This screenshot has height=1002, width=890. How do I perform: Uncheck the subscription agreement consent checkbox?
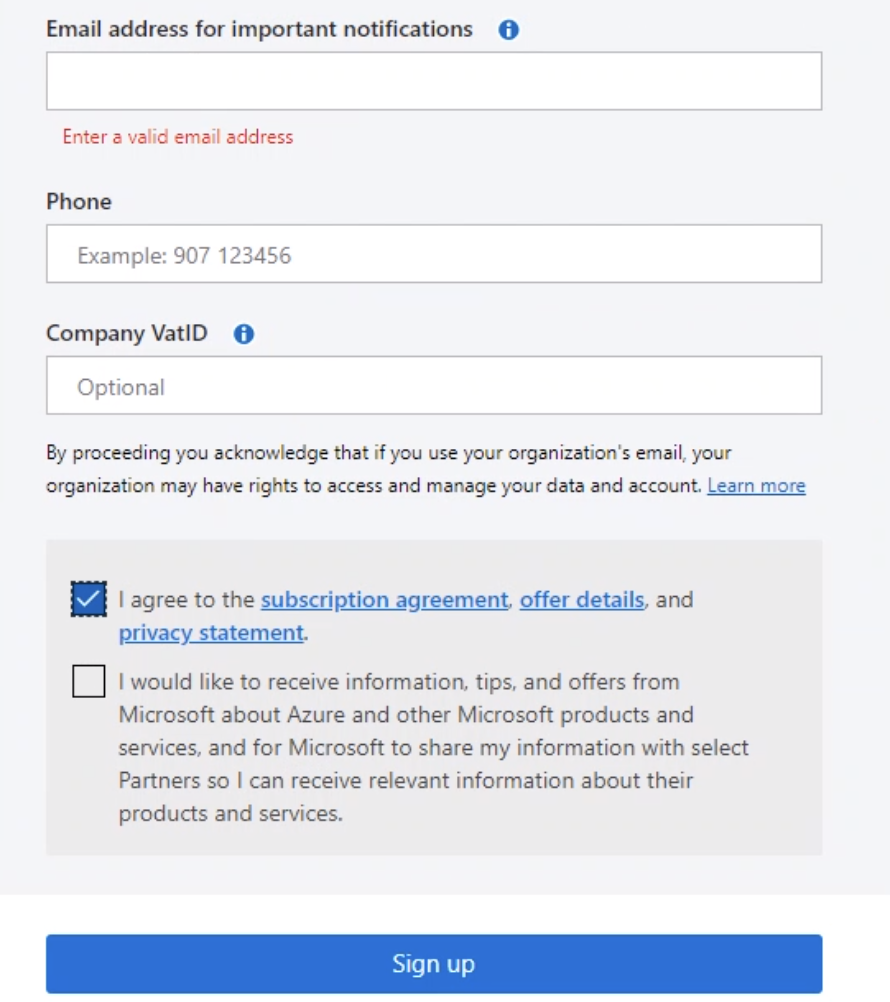tap(88, 600)
